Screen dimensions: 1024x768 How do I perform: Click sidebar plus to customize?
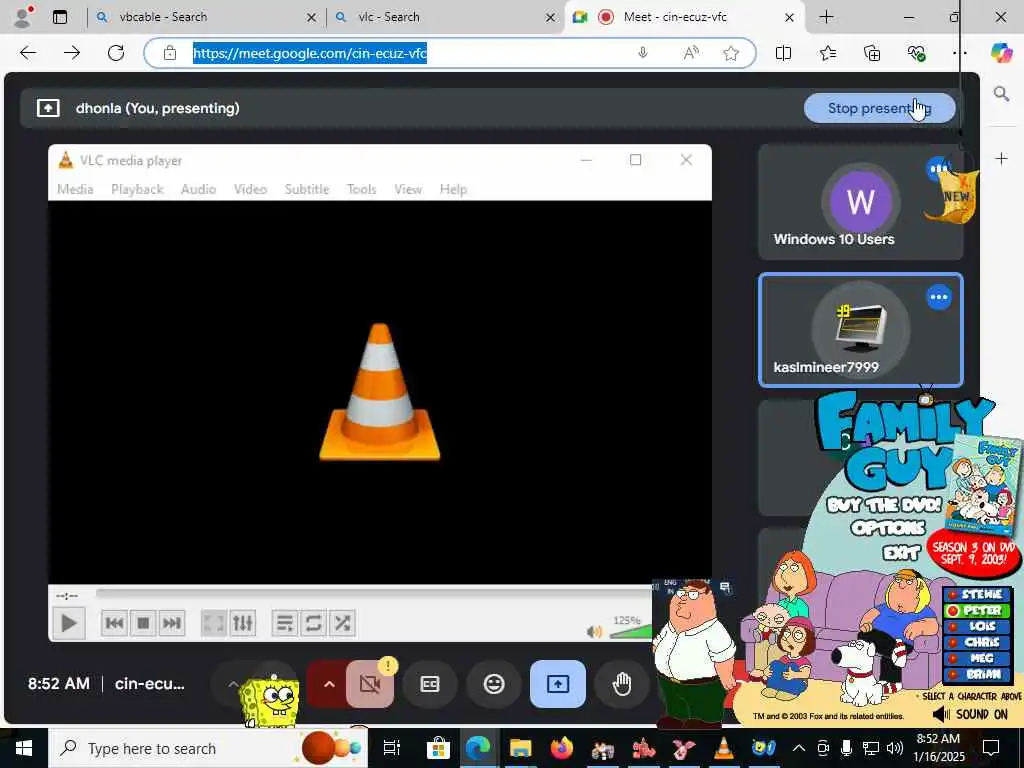(x=1001, y=159)
